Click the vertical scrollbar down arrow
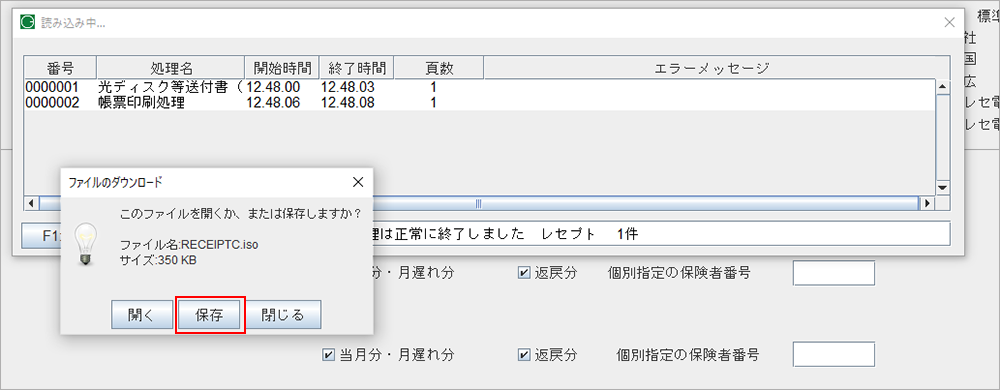Screen dimensions: 1000x390 pos(943,188)
